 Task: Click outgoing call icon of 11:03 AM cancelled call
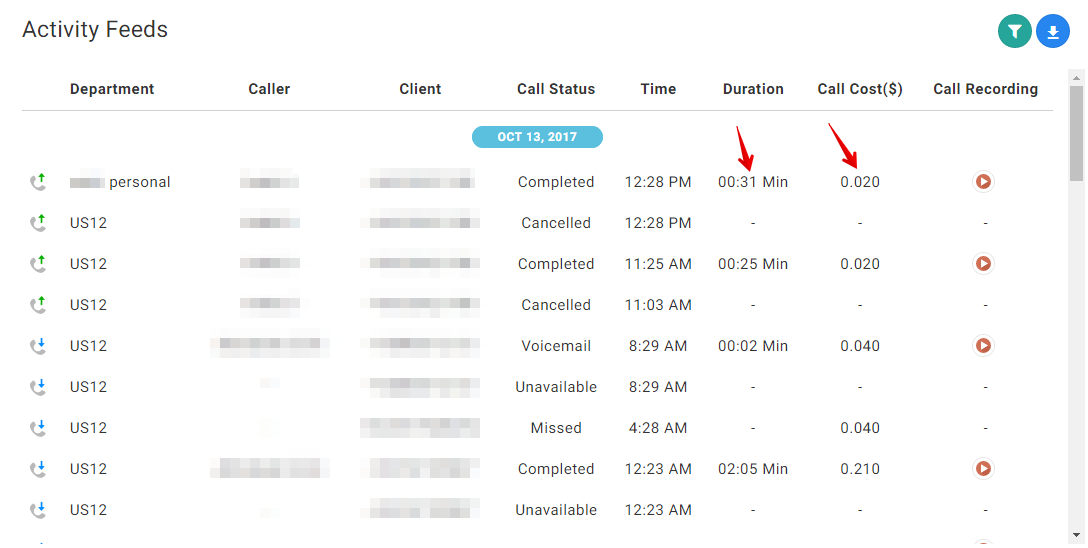point(38,305)
